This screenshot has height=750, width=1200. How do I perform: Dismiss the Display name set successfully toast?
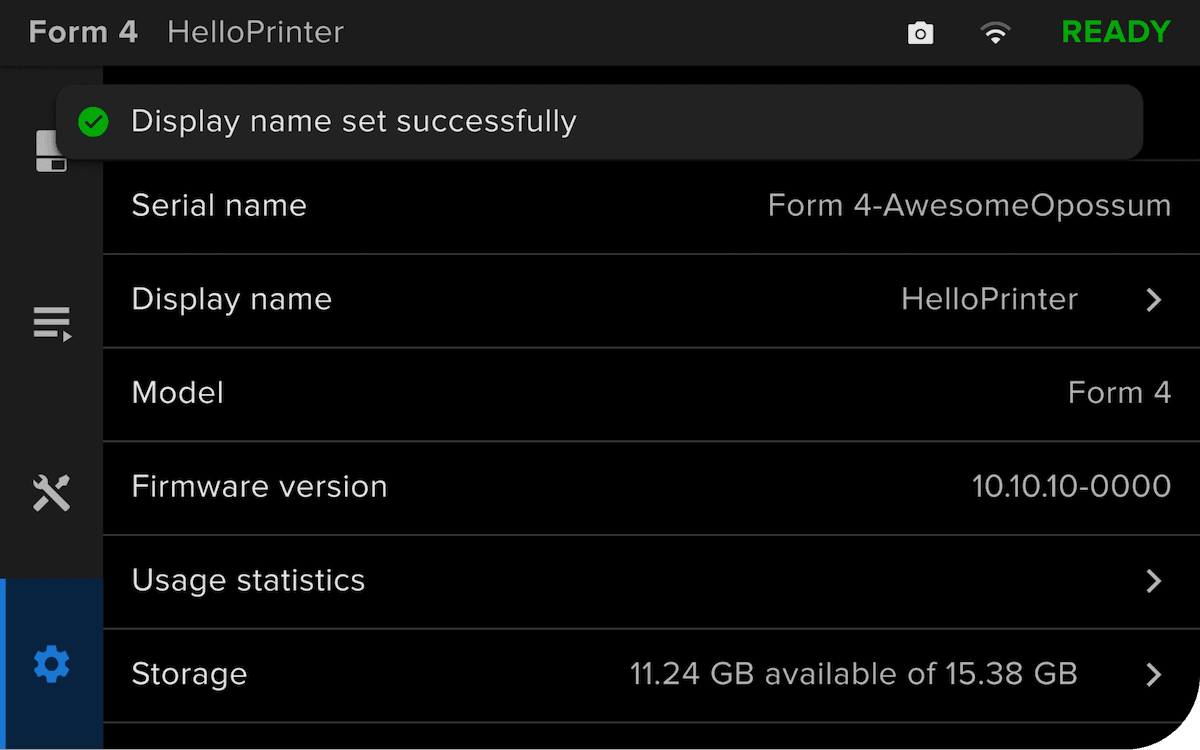[x=599, y=122]
